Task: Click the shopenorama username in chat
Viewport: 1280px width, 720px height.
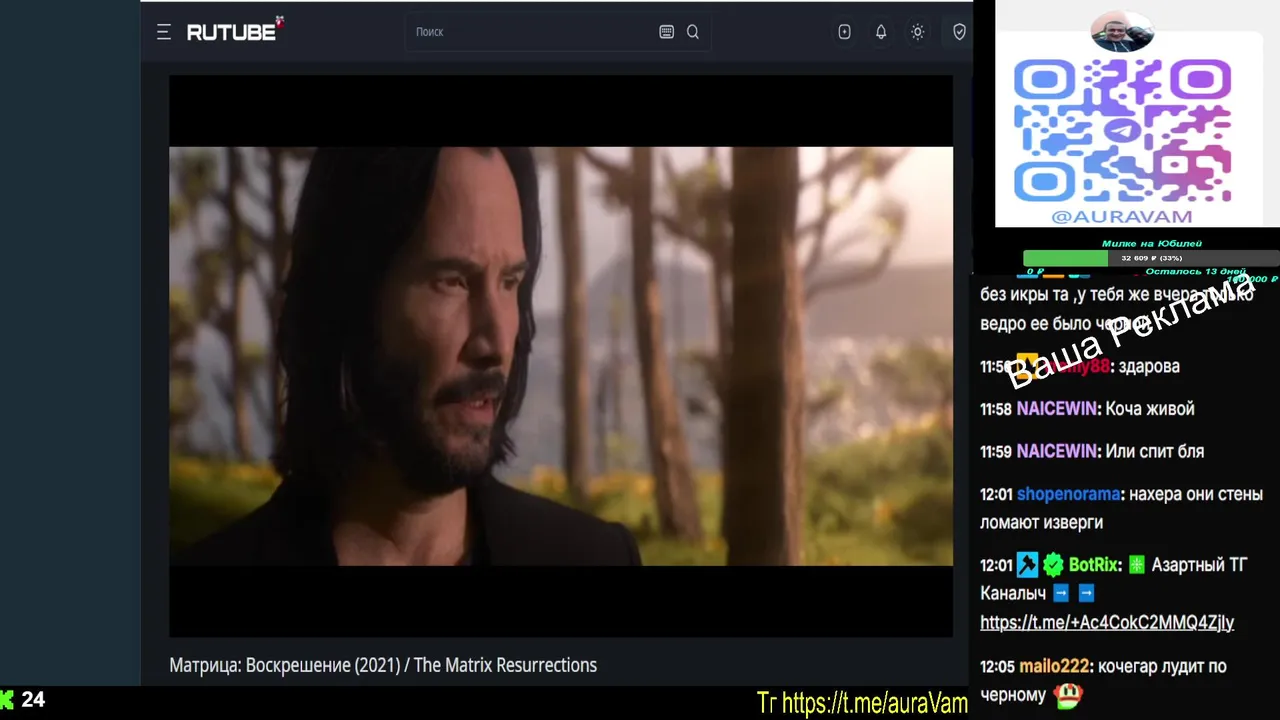Action: 1068,494
